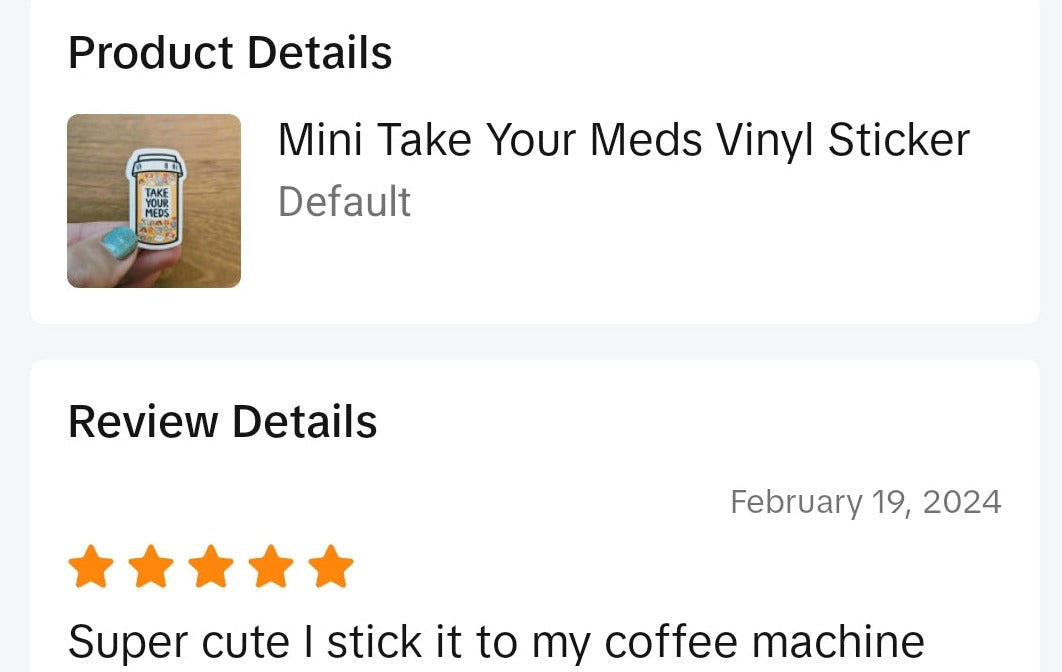Choose the fourth rating star
Screen dimensions: 1062x672
click(271, 567)
